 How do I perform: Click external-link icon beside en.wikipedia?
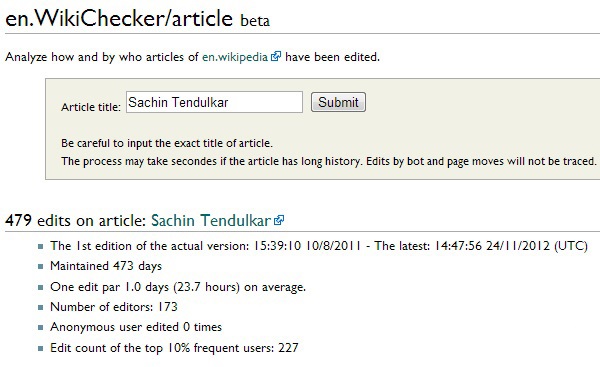coord(276,56)
